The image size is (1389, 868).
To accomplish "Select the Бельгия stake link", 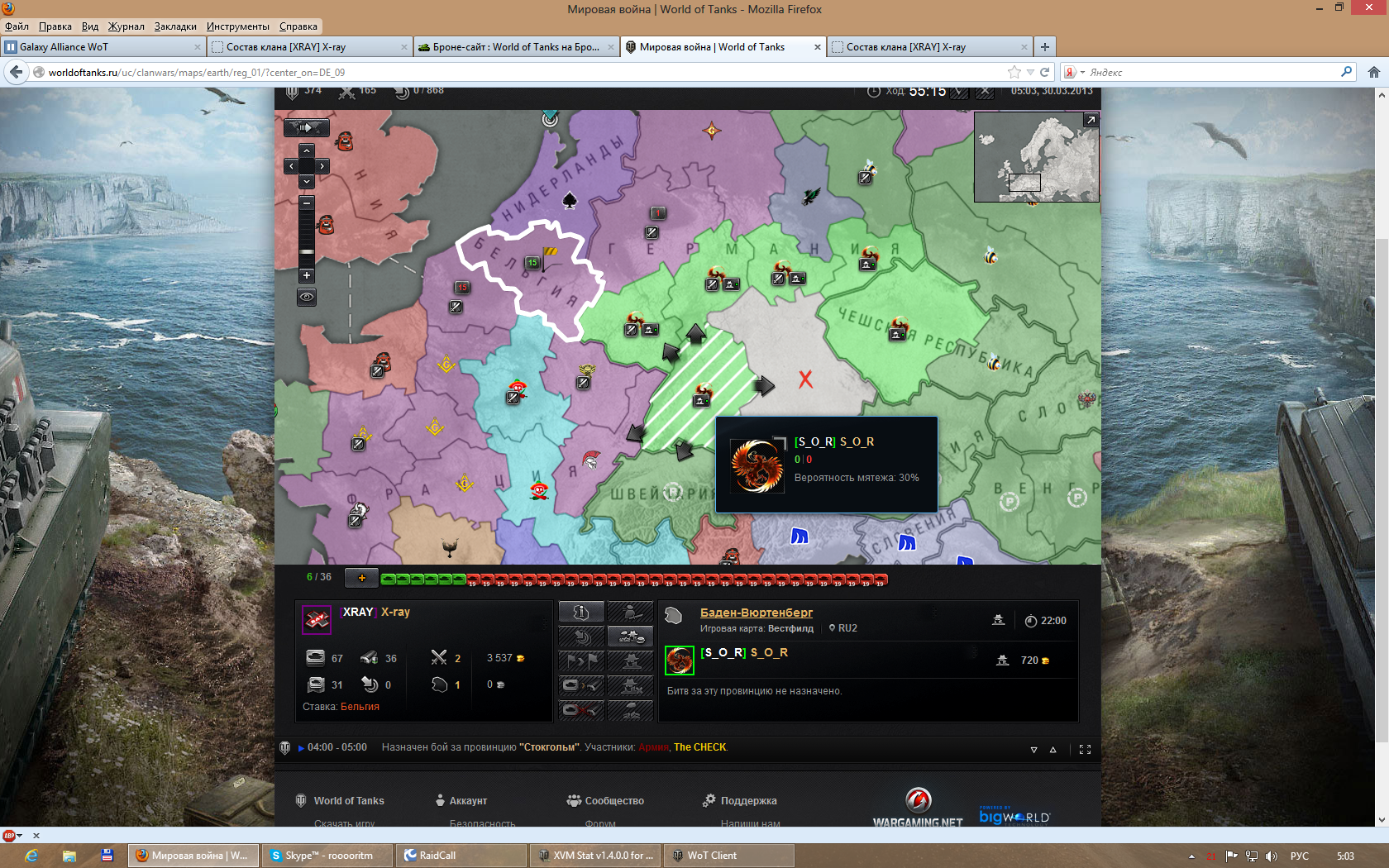I will pos(360,707).
